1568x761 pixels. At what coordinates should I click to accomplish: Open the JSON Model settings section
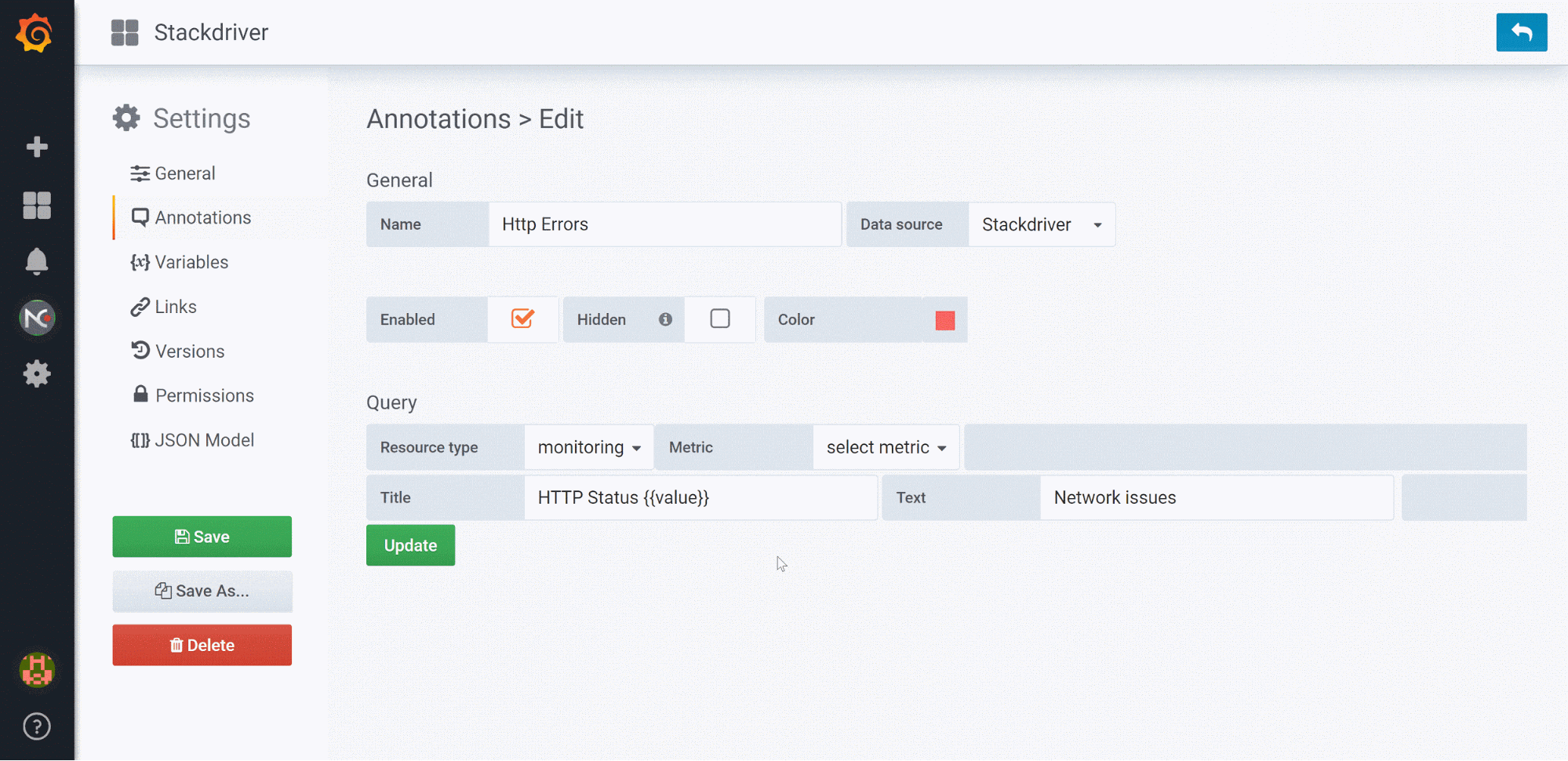tap(193, 440)
